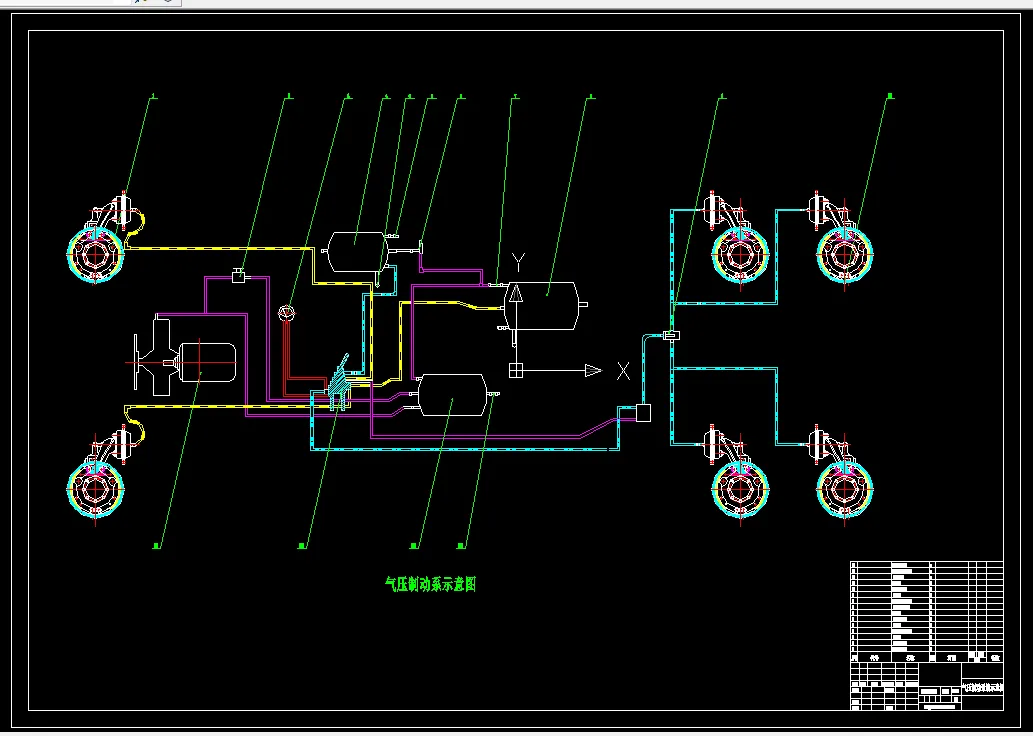1033x736 pixels.
Task: Select the lower air reservoir tank
Action: point(453,395)
